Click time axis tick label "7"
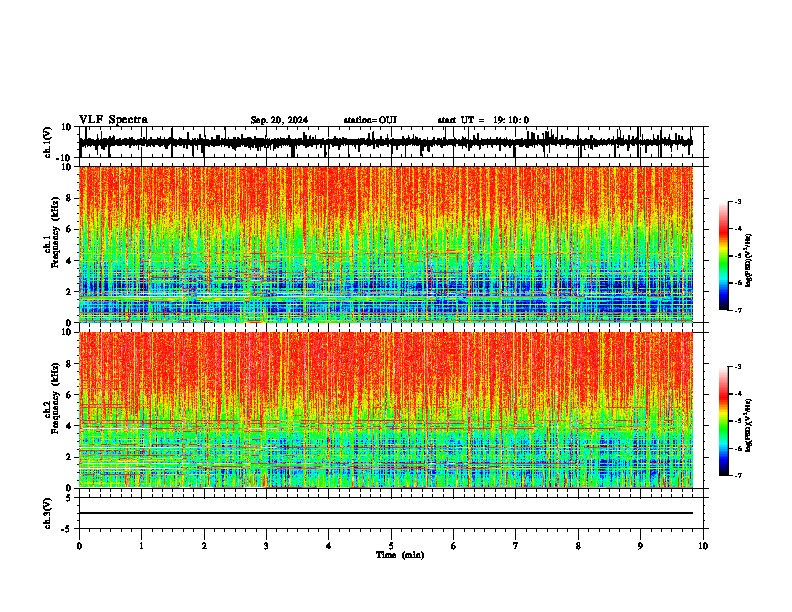The image size is (792, 612). click(x=516, y=546)
